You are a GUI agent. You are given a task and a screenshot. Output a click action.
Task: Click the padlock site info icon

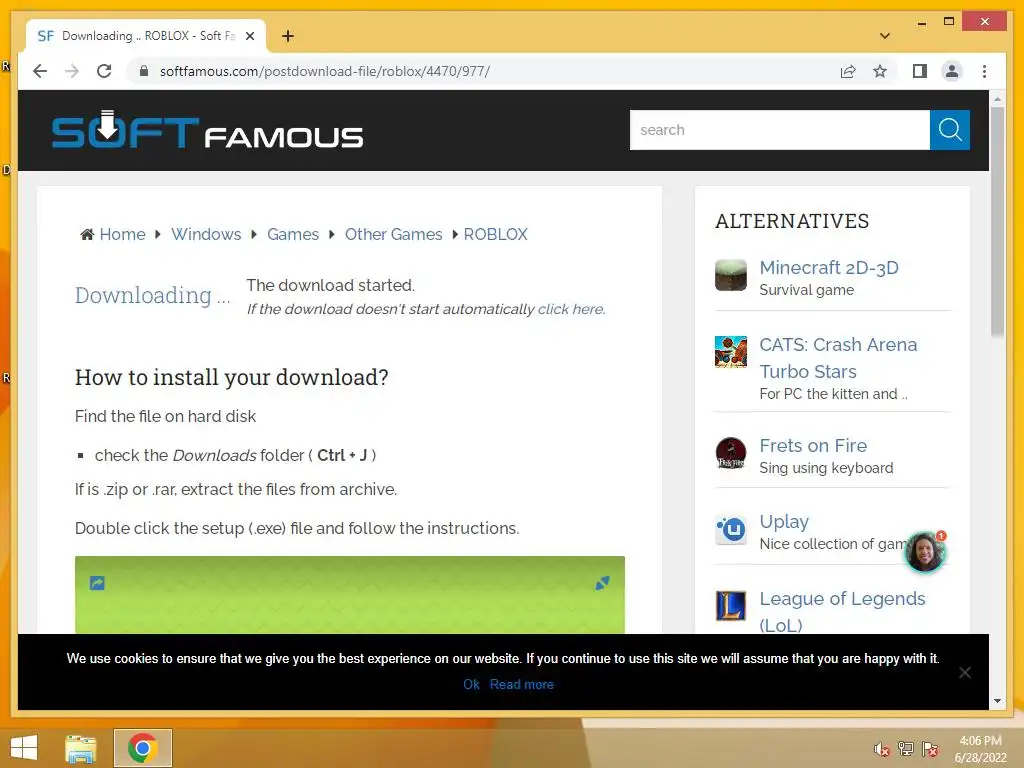[x=144, y=71]
